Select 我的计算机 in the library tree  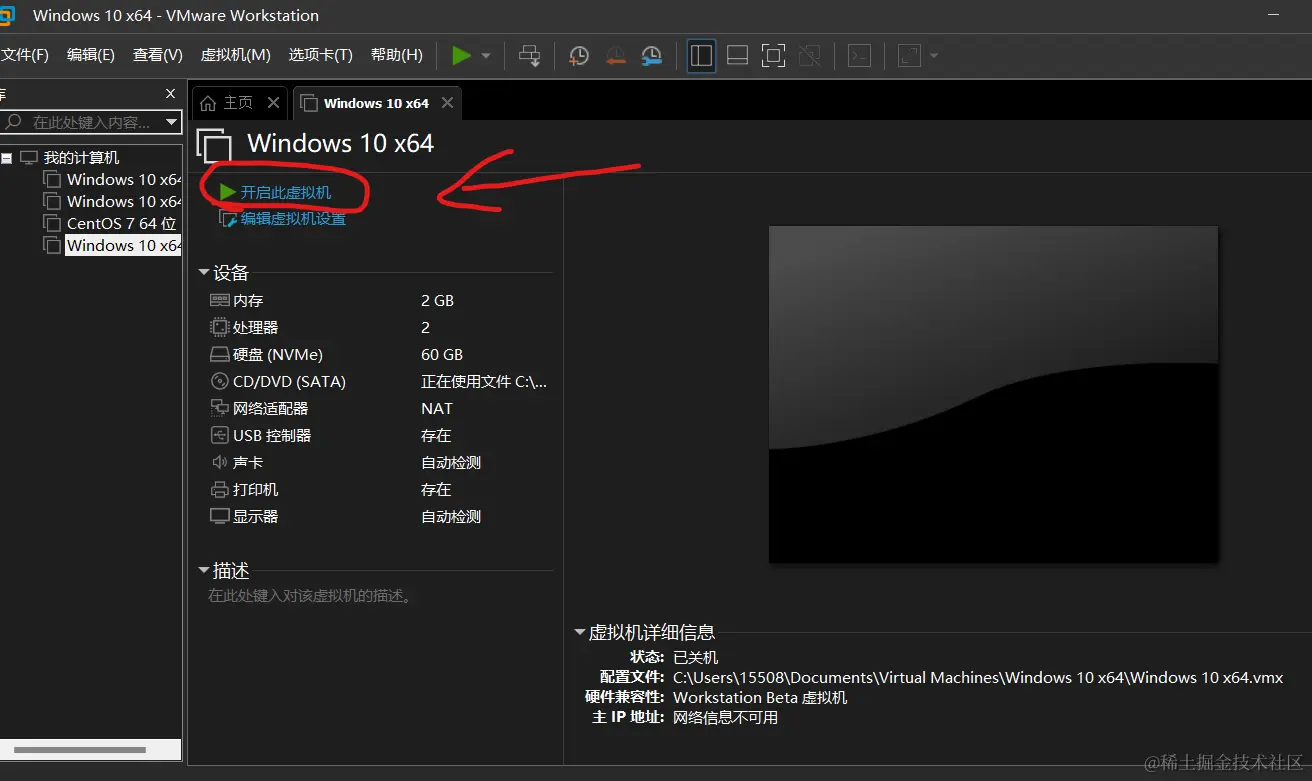[81, 158]
